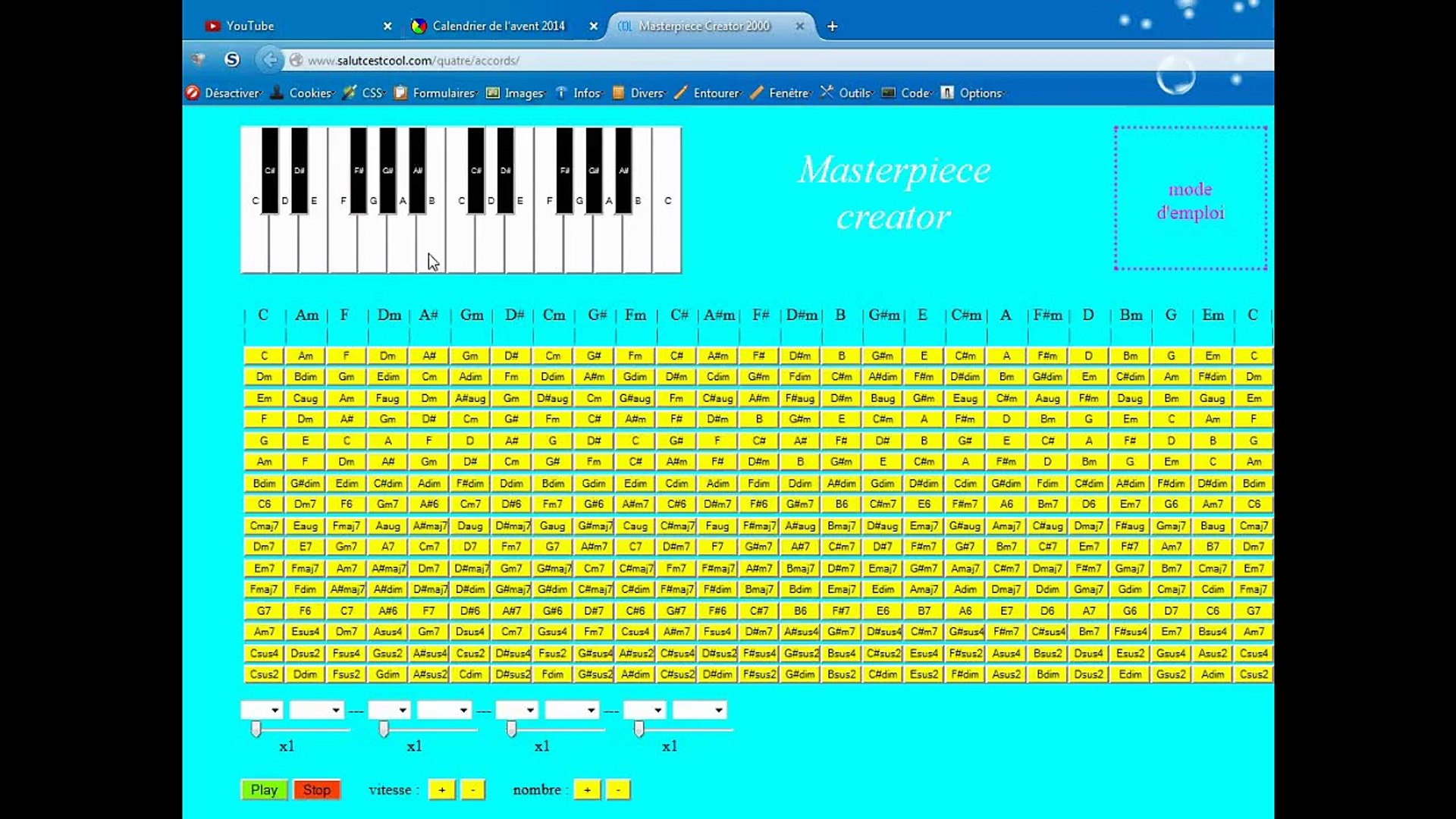Open the second chord type dropdown
This screenshot has height=819, width=1456.
pyautogui.click(x=444, y=710)
